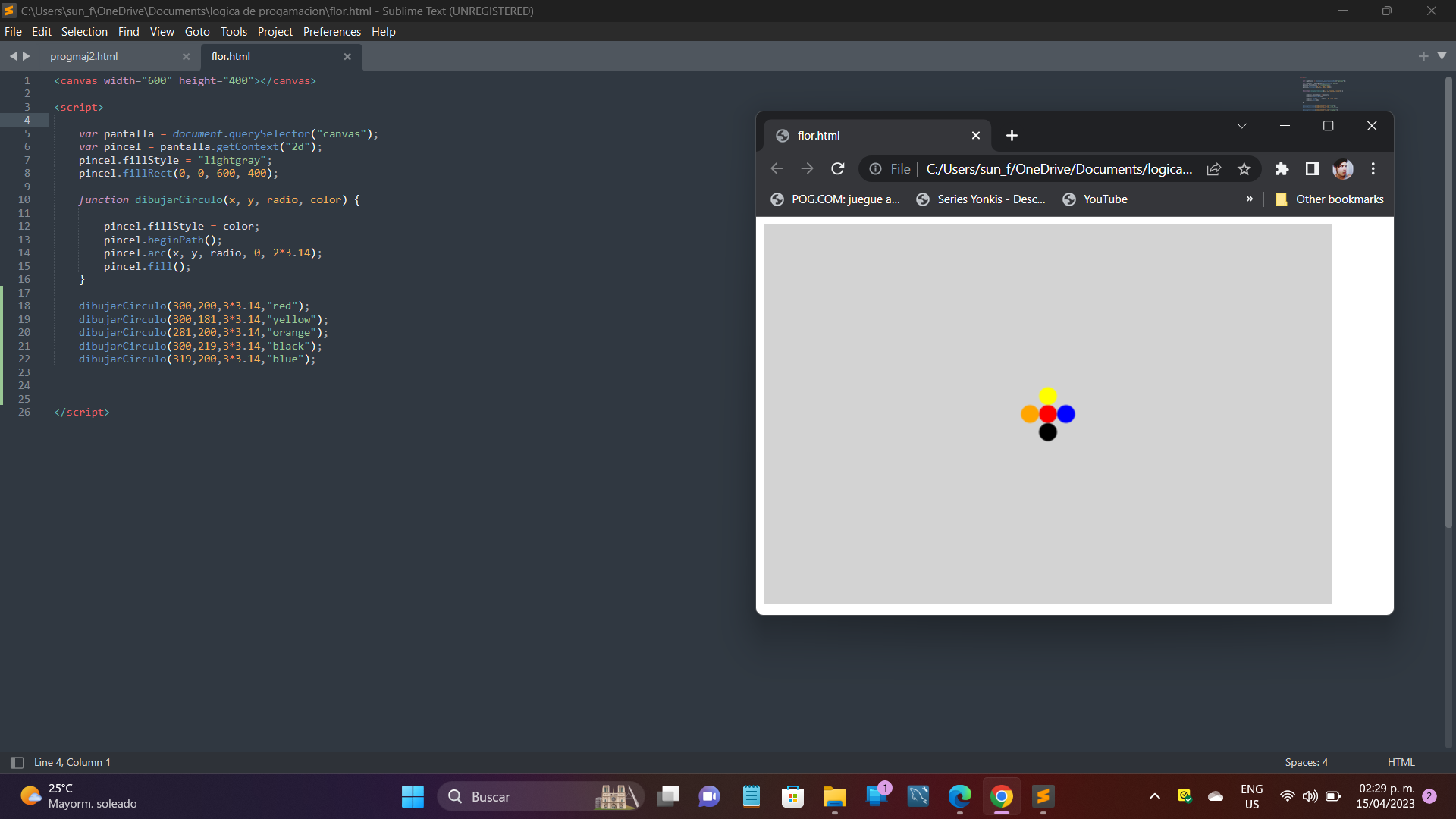Screen dimensions: 1456x819
Task: Click the yellow circle on canvas
Action: [1048, 396]
